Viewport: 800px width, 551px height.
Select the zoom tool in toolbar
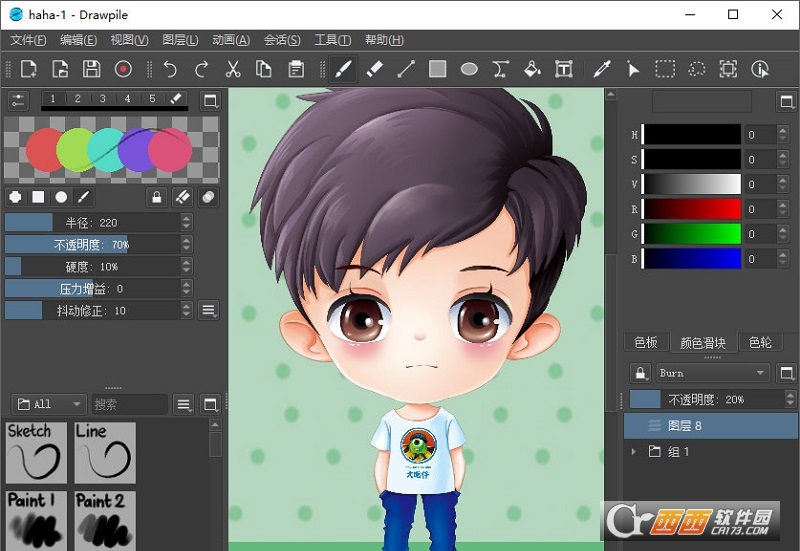(x=728, y=69)
